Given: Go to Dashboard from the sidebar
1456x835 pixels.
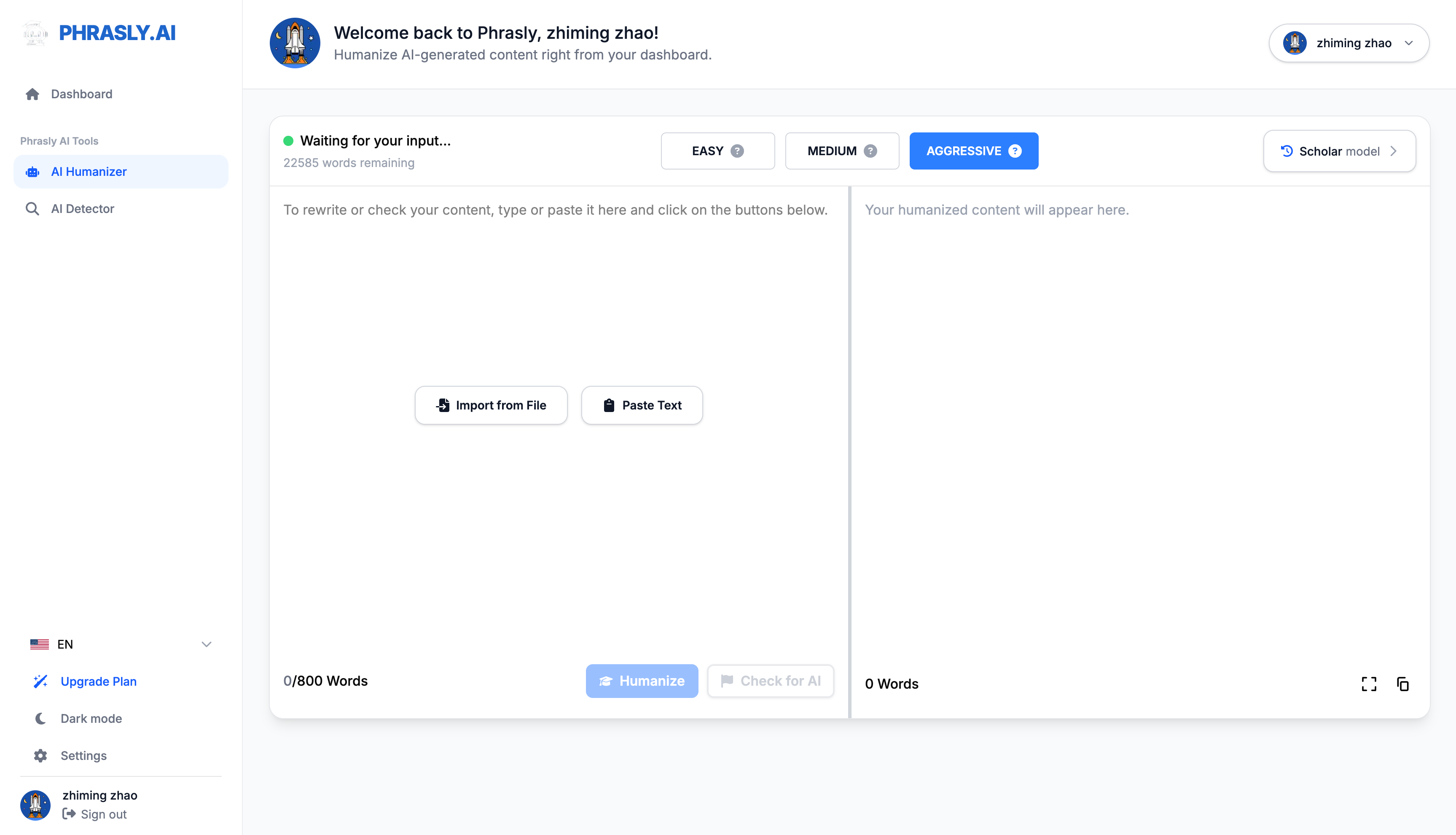Looking at the screenshot, I should tap(81, 94).
